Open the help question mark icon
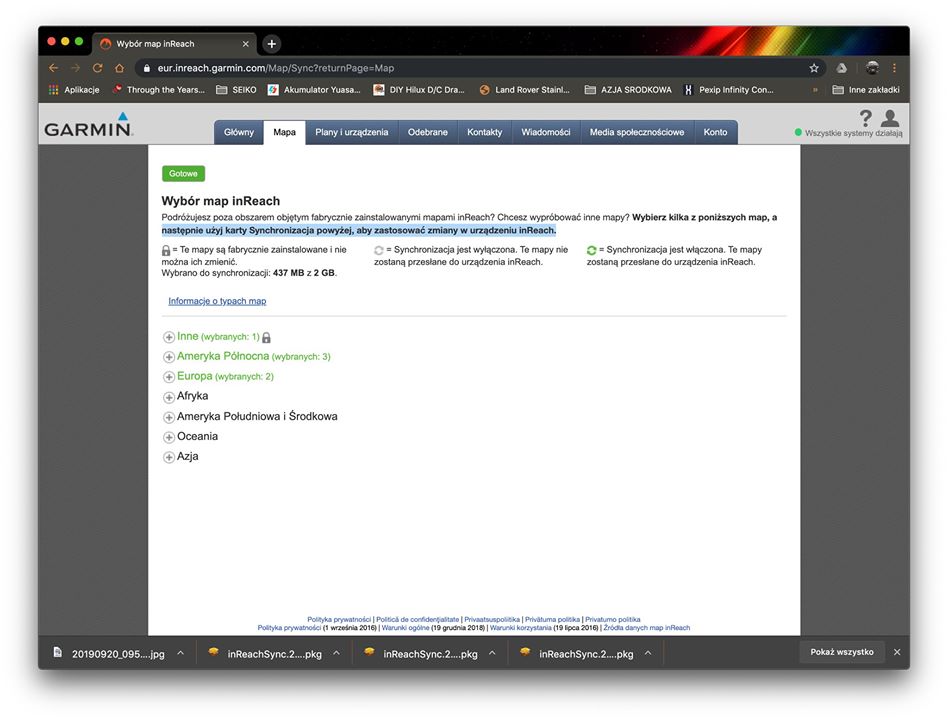Viewport: 948px width, 720px height. [x=866, y=117]
